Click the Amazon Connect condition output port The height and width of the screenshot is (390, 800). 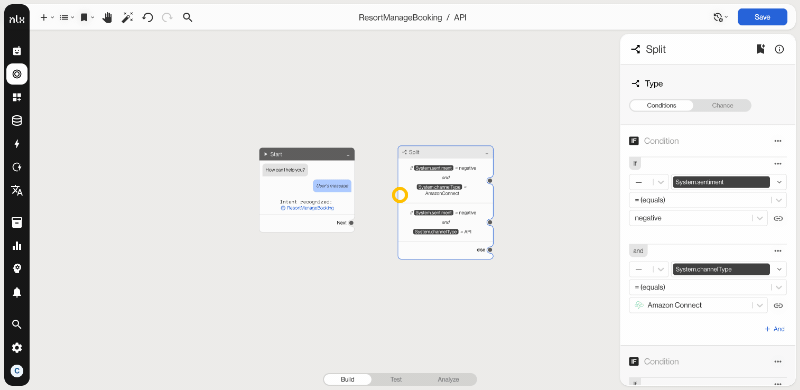(x=489, y=181)
